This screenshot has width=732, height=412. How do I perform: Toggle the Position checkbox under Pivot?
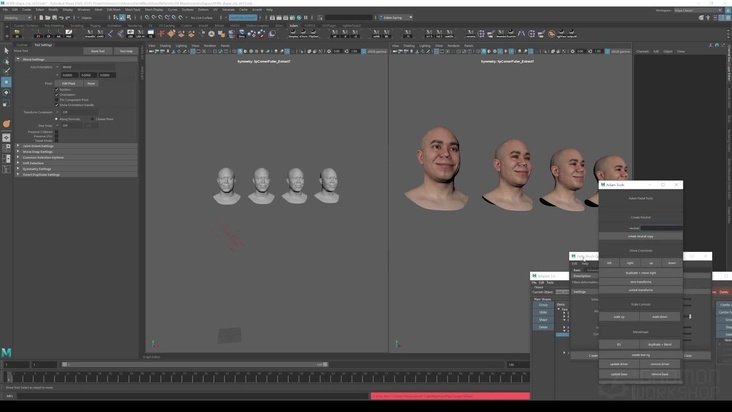tap(57, 90)
